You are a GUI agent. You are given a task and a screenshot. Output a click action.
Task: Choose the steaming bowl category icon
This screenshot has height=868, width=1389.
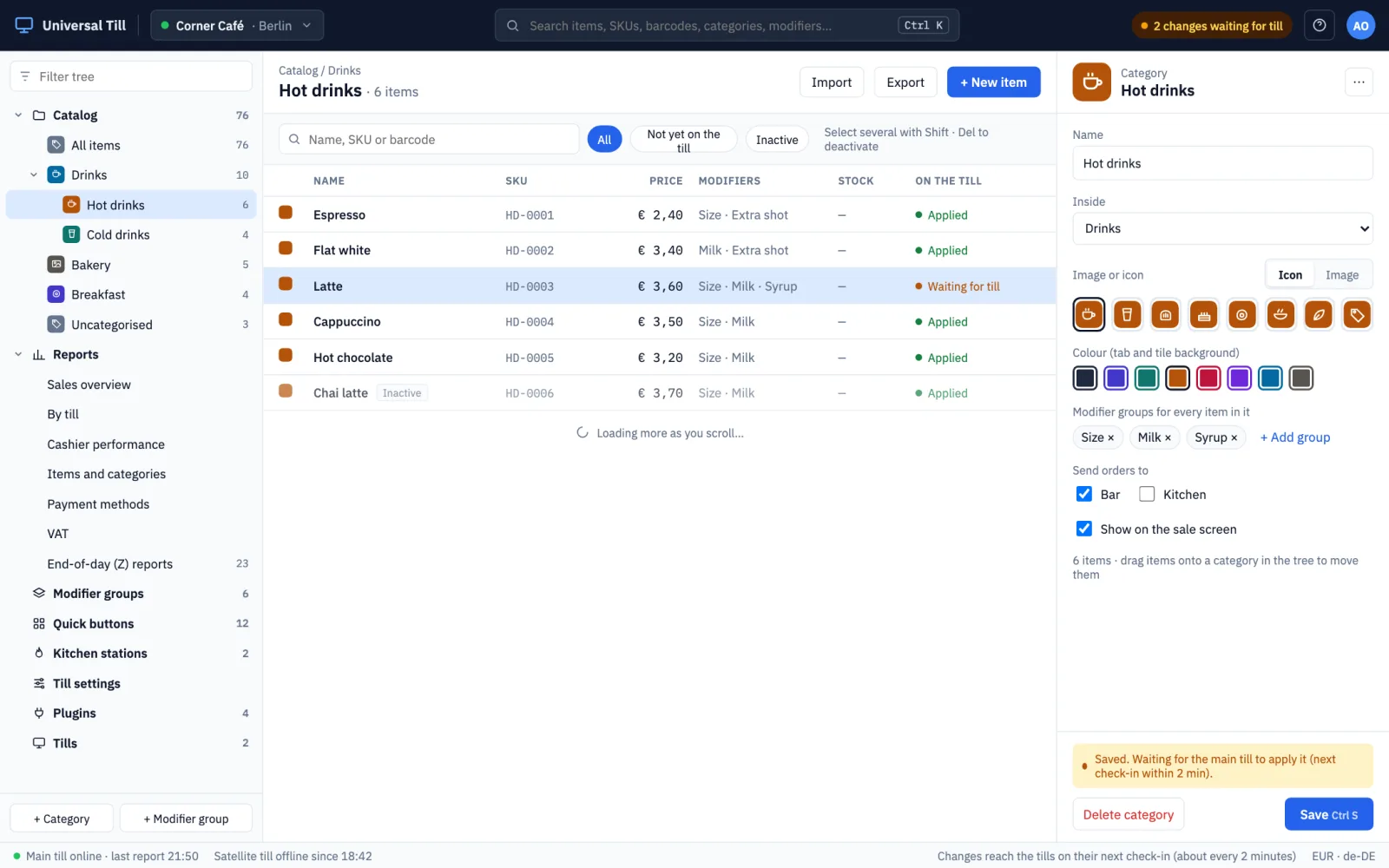click(x=1280, y=314)
